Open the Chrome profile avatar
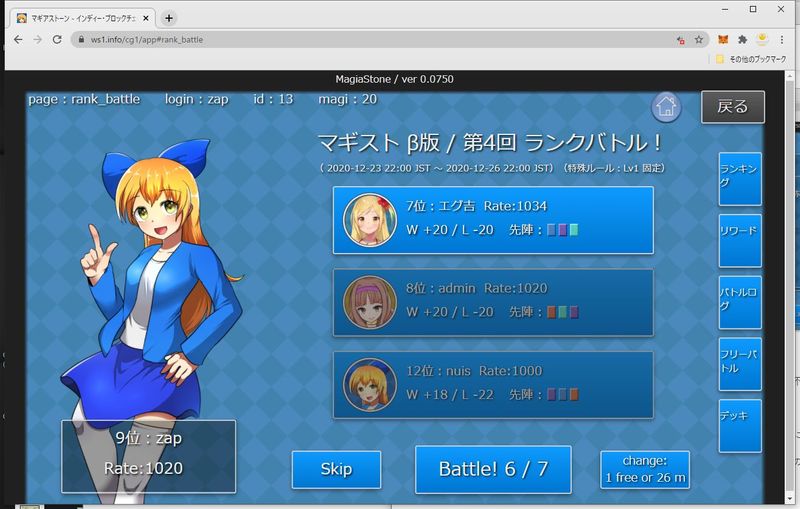Viewport: 800px width, 509px height. pyautogui.click(x=762, y=39)
